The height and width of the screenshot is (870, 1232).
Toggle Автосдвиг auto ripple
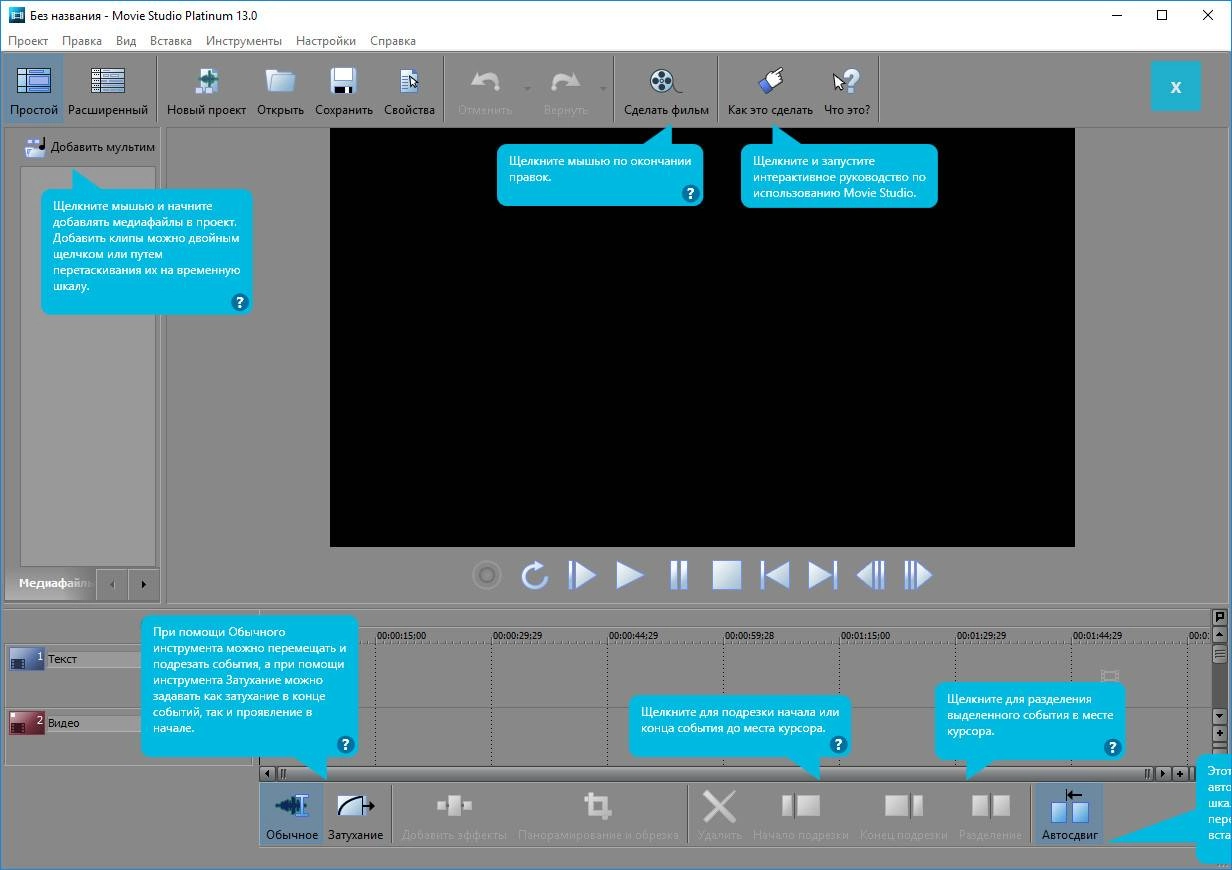pyautogui.click(x=1070, y=813)
